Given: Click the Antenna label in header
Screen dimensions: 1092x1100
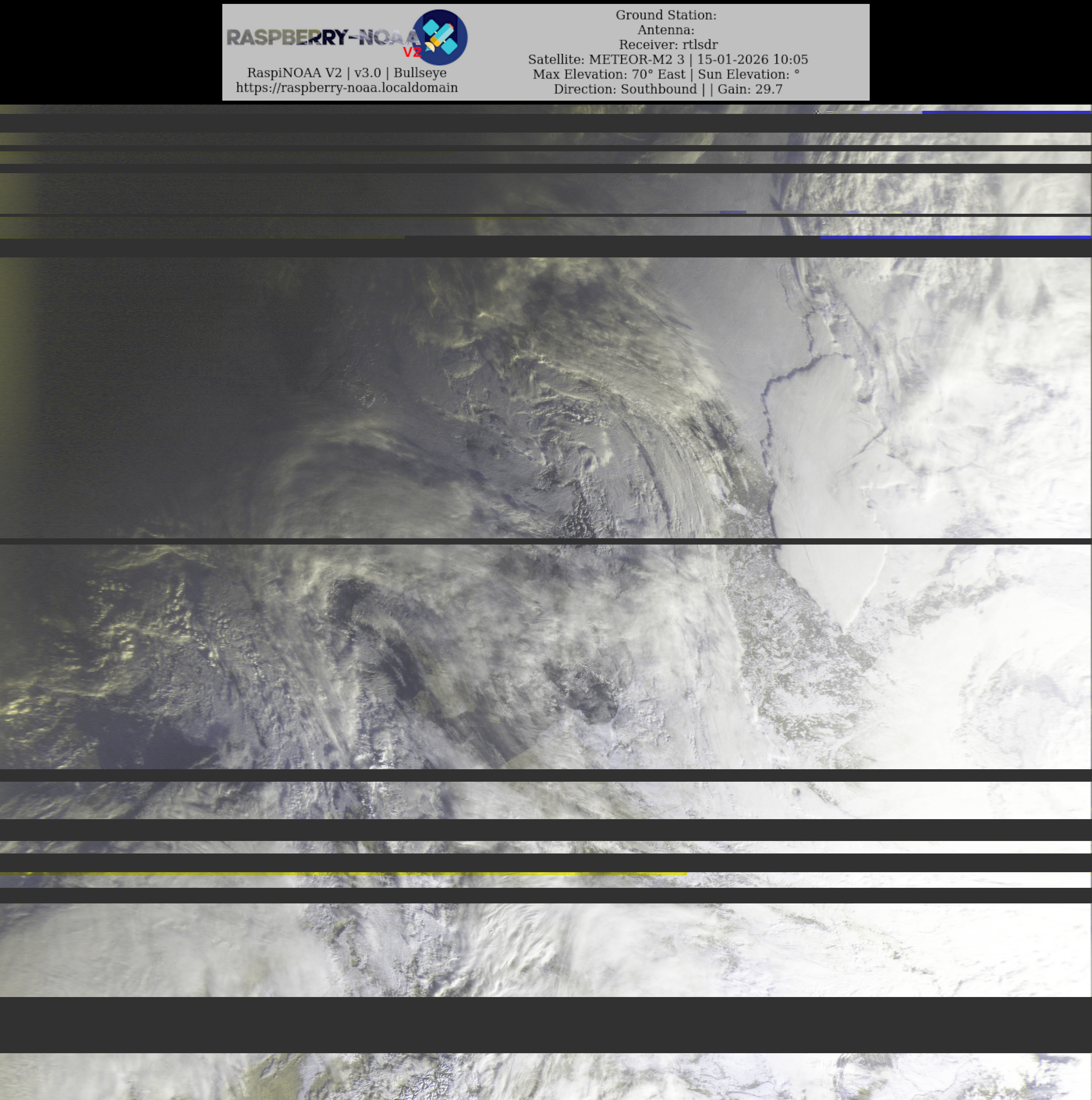Looking at the screenshot, I should [x=666, y=30].
